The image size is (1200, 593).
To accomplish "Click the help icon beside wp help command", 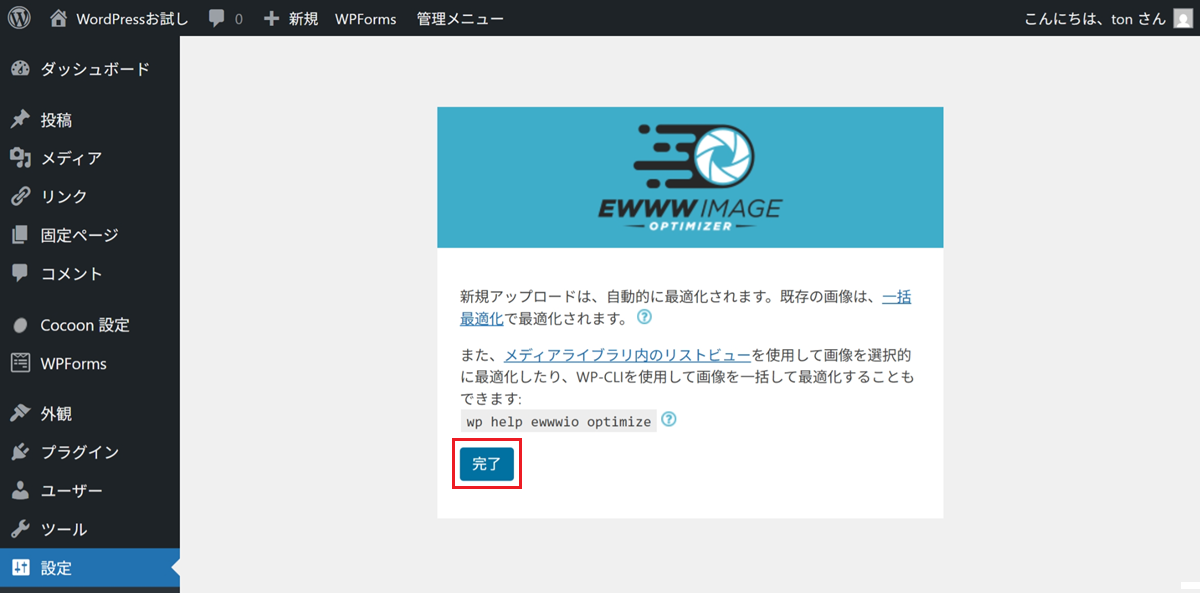I will (x=669, y=420).
